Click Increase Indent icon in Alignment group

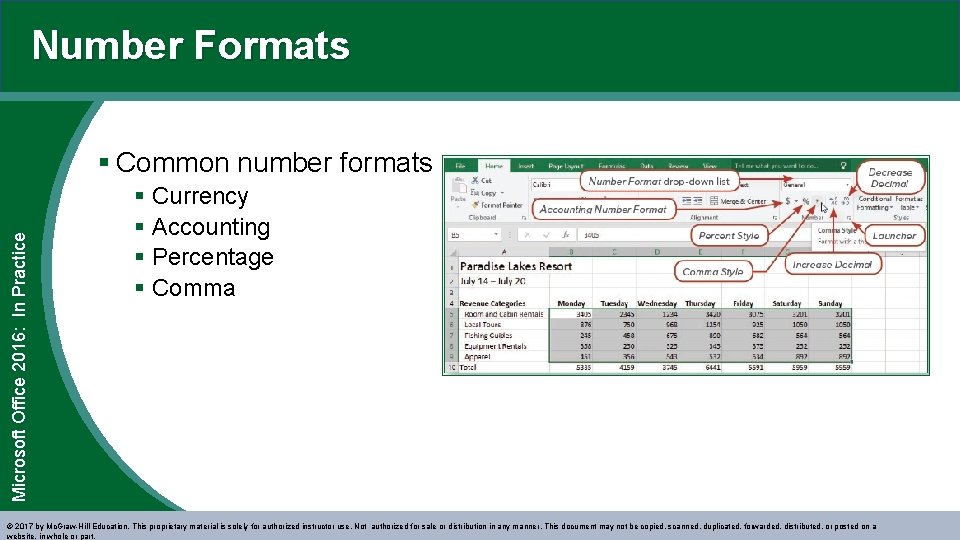click(697, 201)
